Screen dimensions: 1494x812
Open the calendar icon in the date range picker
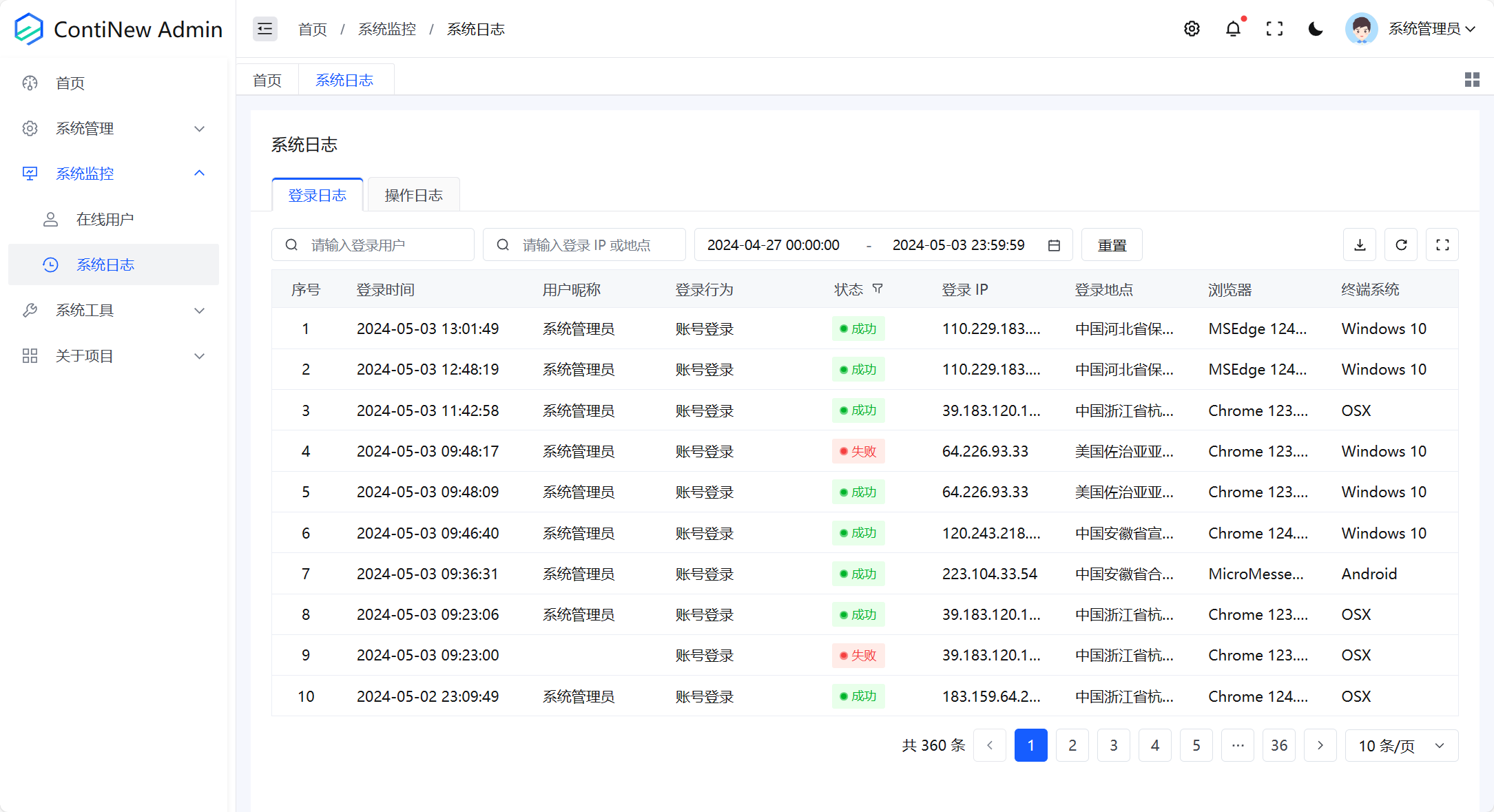tap(1053, 244)
